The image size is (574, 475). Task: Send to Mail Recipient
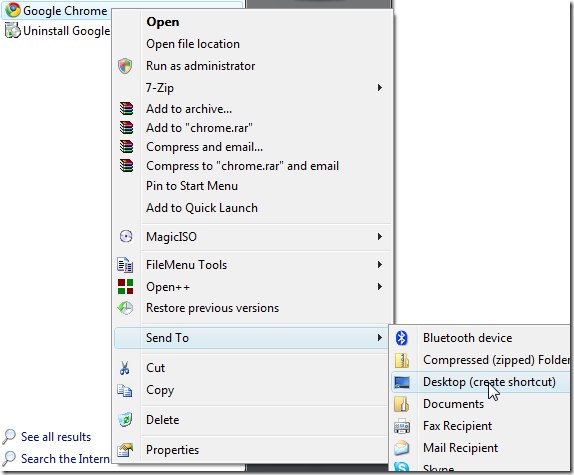[x=481, y=448]
